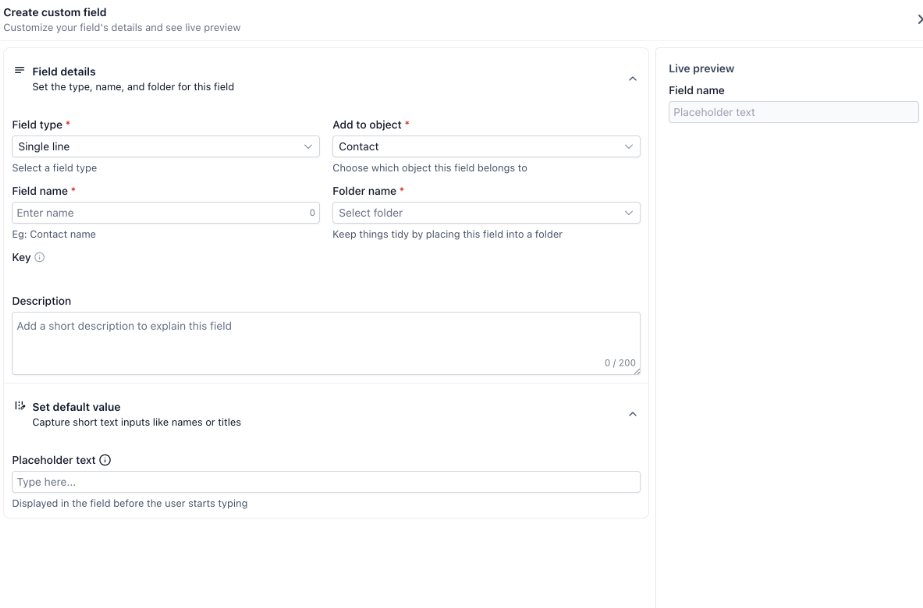923x608 pixels.
Task: Click the Field details section heading
Action: pyautogui.click(x=64, y=72)
